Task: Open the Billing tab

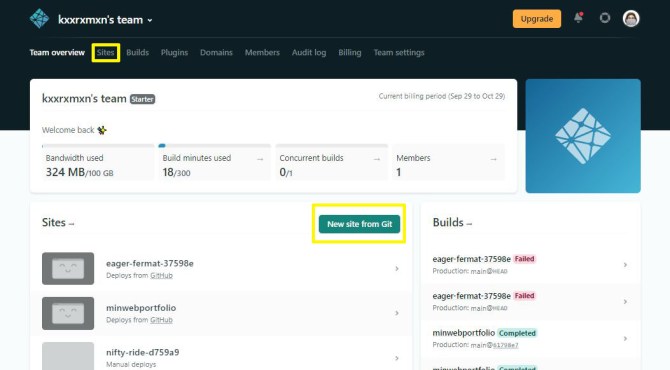Action: click(x=350, y=53)
